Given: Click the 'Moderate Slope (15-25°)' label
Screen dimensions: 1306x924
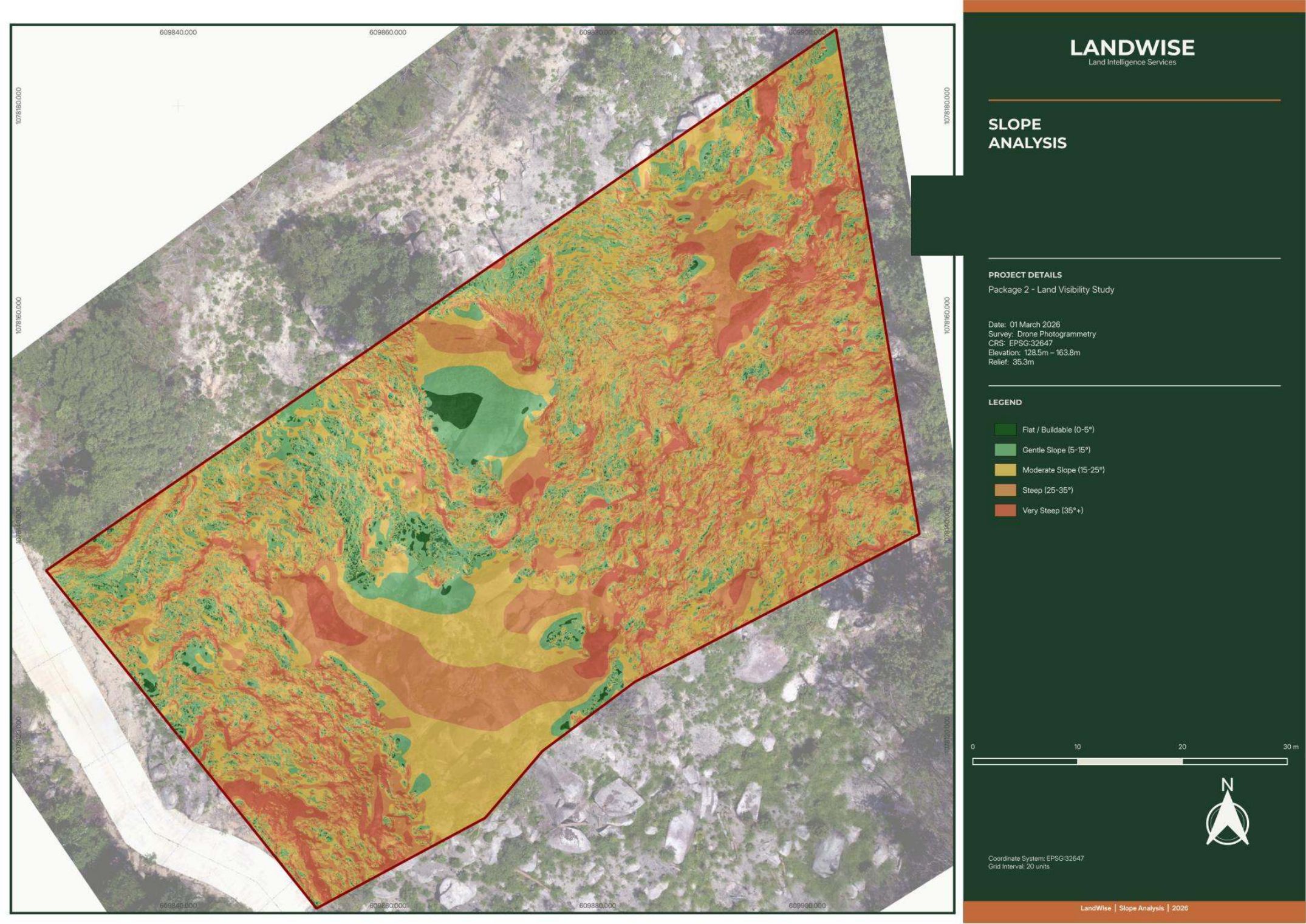Looking at the screenshot, I should [x=1063, y=470].
